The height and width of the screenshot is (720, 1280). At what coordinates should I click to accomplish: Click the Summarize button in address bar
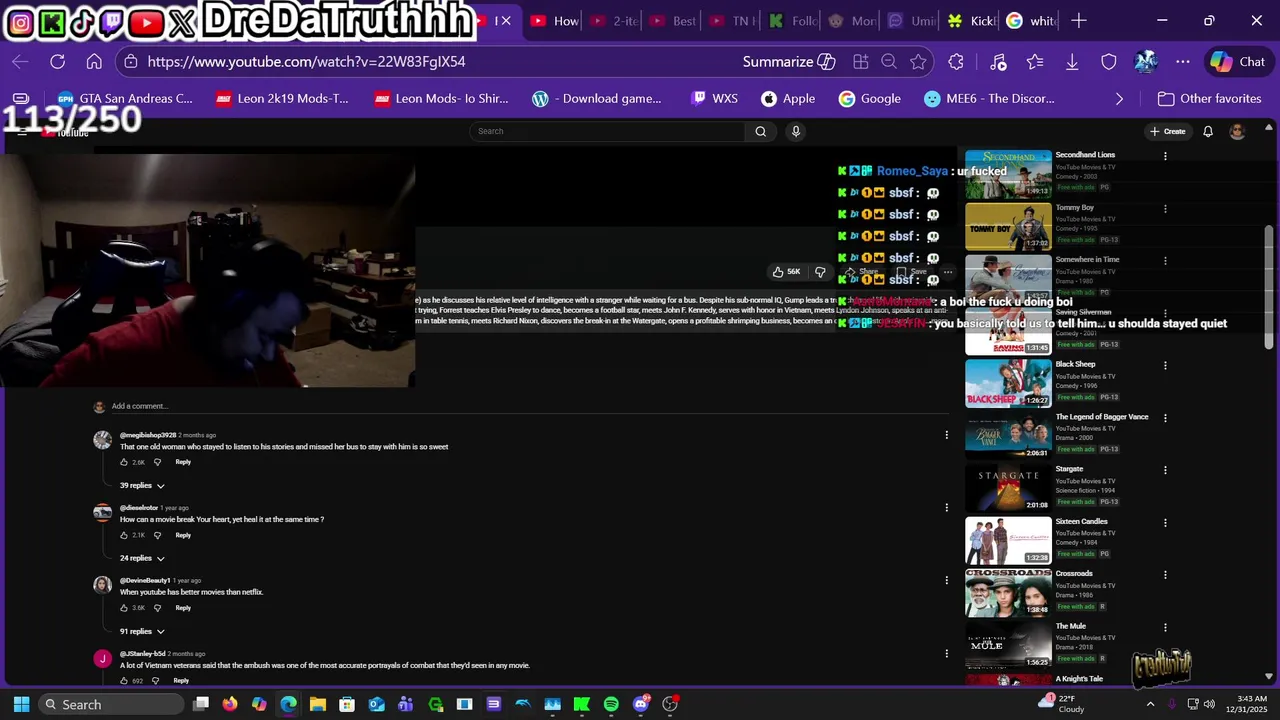point(788,62)
